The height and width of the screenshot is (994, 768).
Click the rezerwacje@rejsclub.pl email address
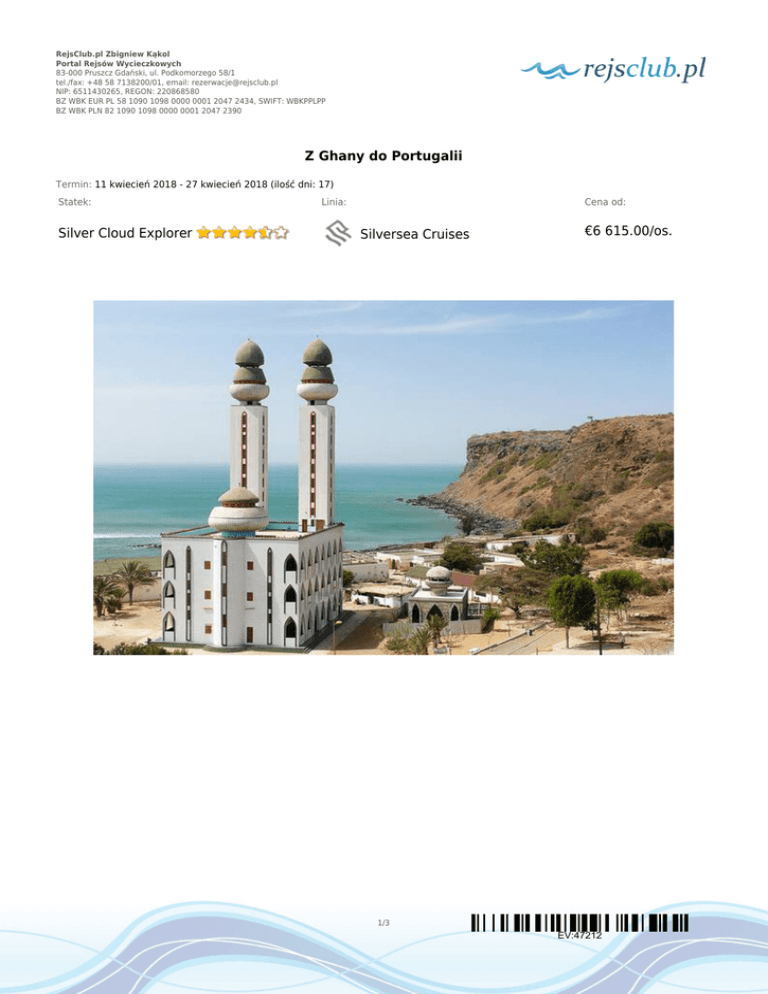click(x=235, y=82)
